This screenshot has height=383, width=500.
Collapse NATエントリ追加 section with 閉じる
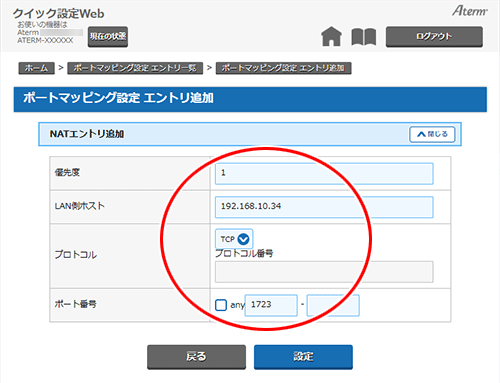click(432, 134)
